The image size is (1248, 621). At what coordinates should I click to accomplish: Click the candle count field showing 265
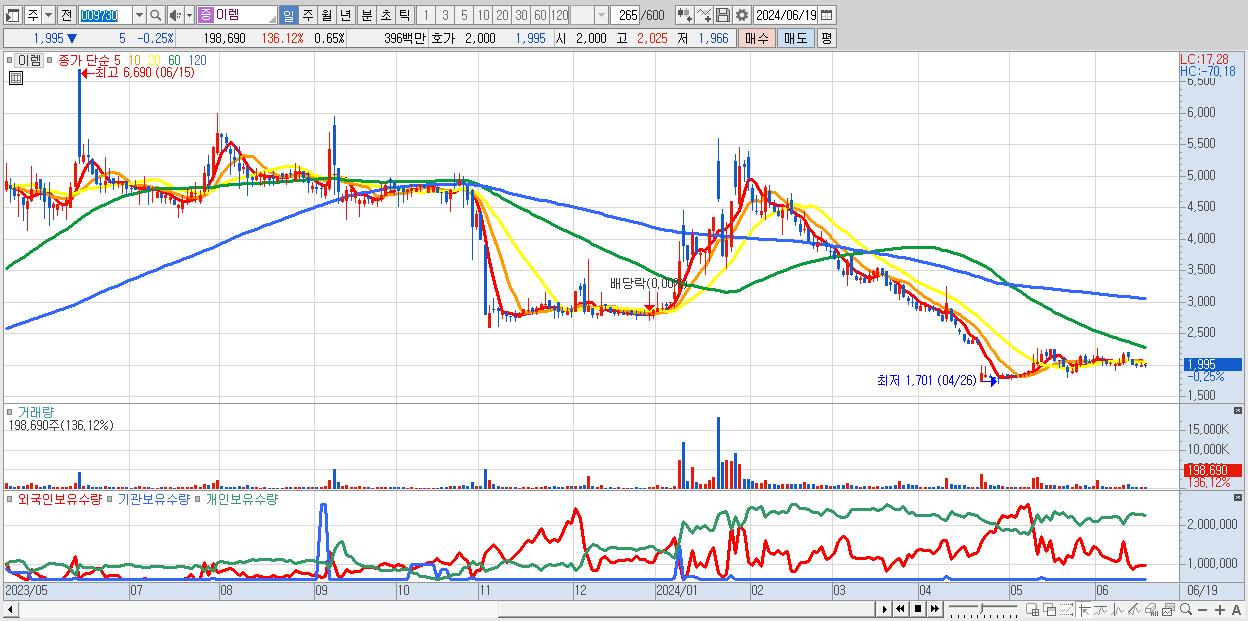(625, 15)
